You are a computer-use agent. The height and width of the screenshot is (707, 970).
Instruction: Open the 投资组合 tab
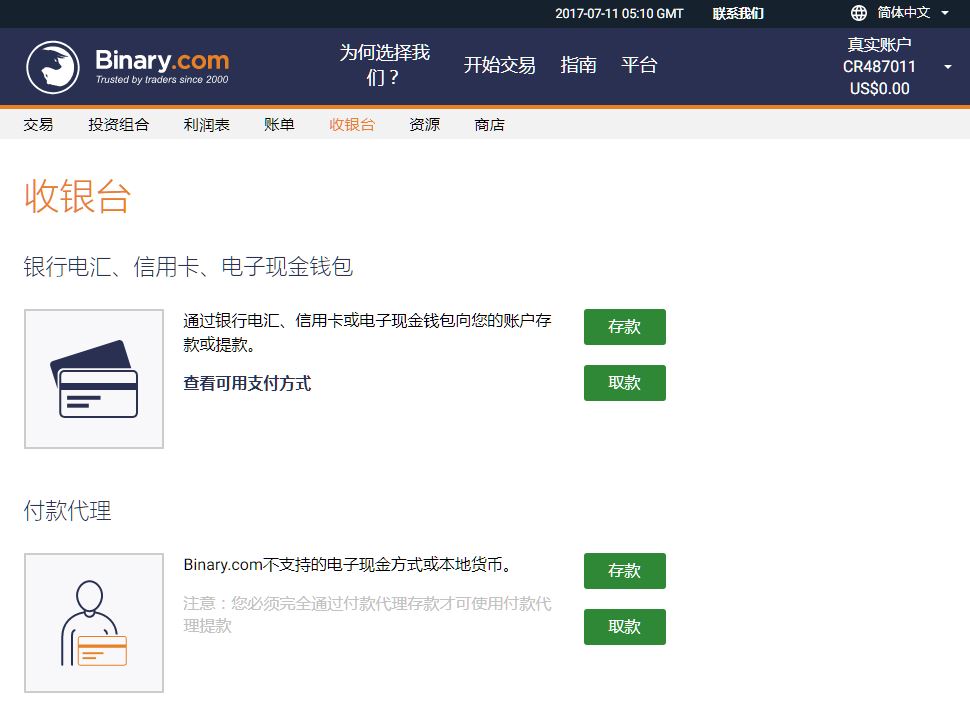point(119,125)
